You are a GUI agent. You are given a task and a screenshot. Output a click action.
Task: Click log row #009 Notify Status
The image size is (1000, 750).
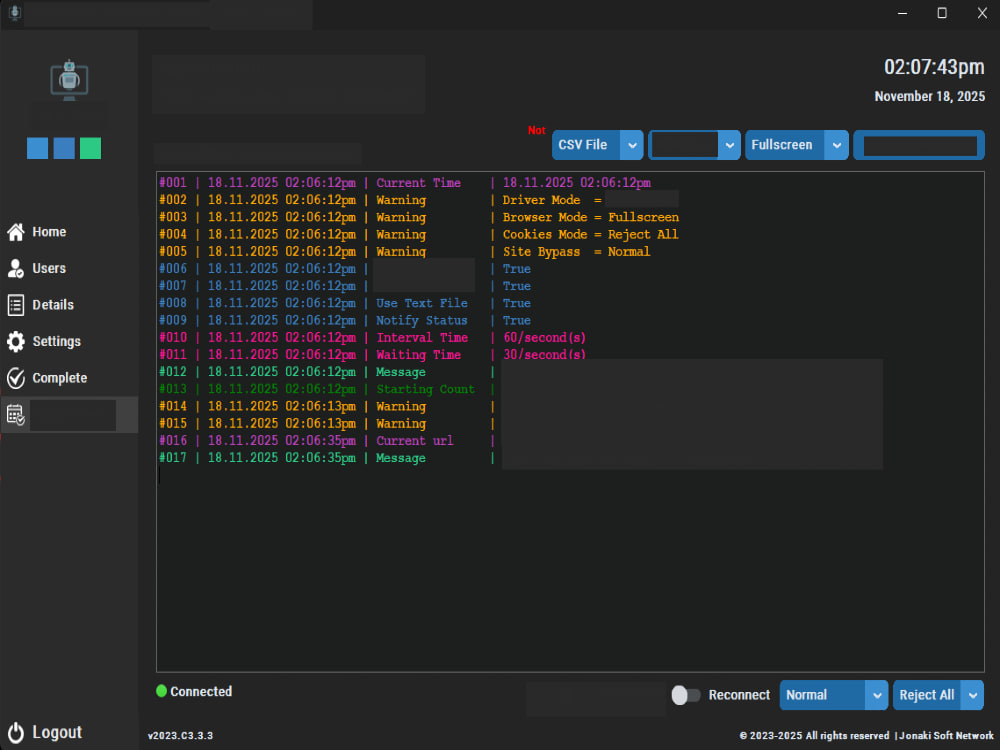(x=345, y=321)
